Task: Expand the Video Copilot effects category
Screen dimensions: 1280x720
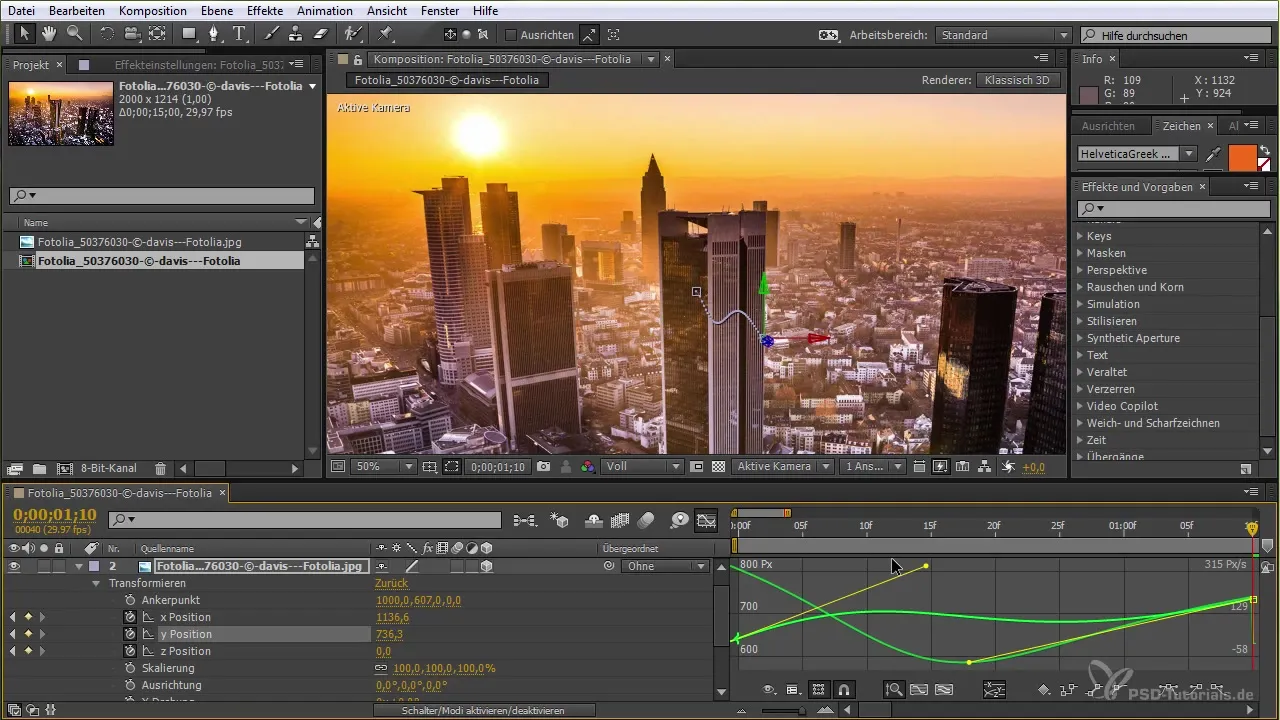Action: [x=1080, y=406]
